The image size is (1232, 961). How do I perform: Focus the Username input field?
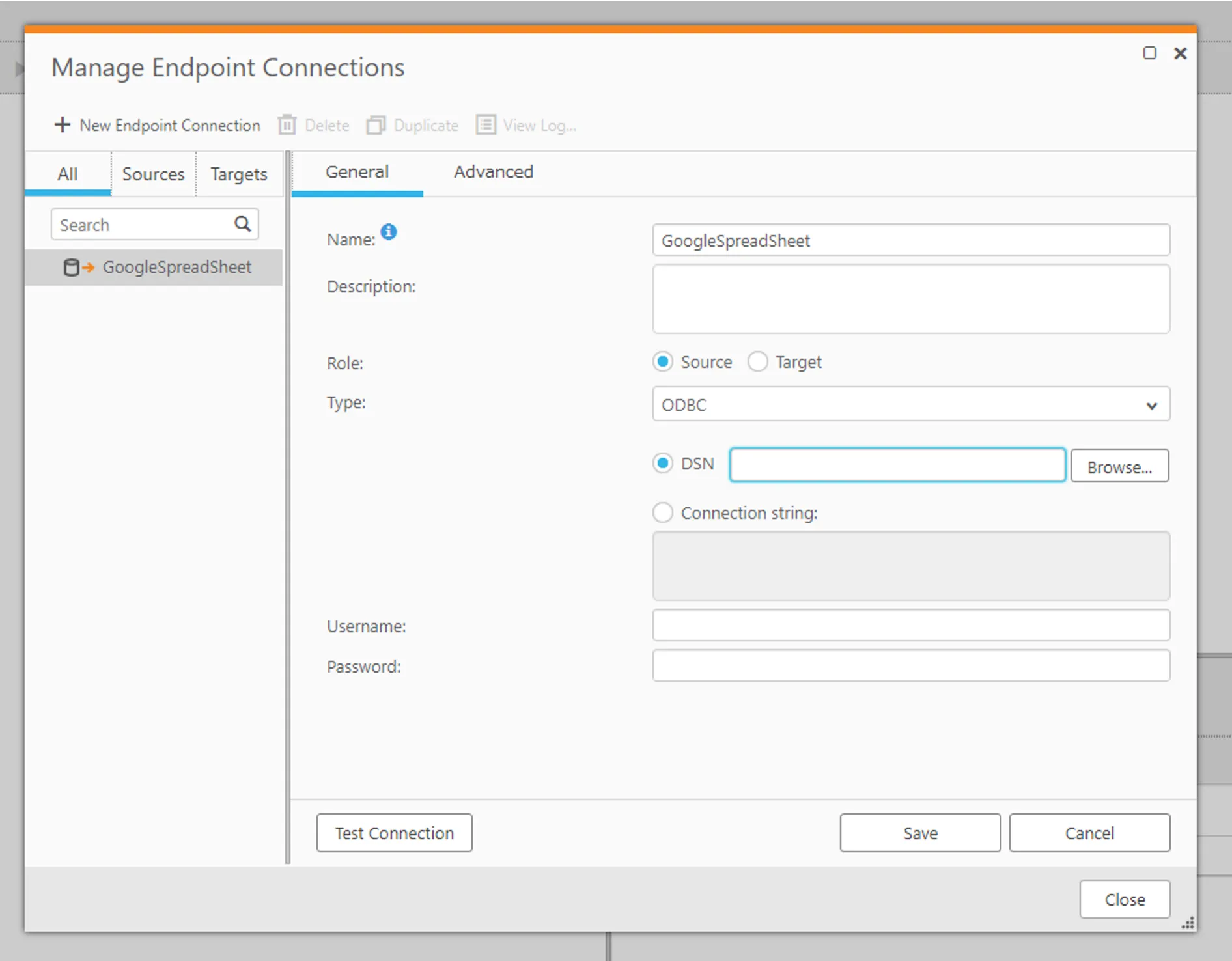[910, 626]
